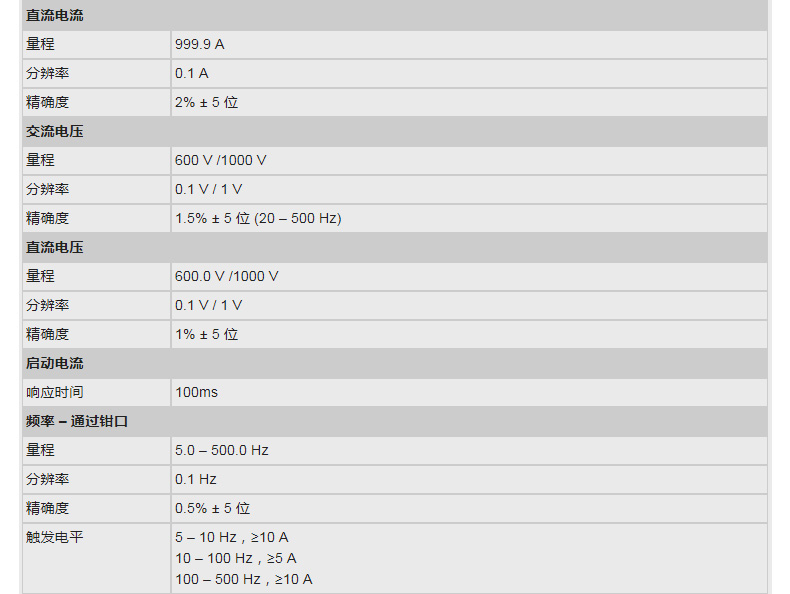Select the 10 – 100 Hz，≥5 A line
This screenshot has width=790, height=594.
(x=236, y=558)
